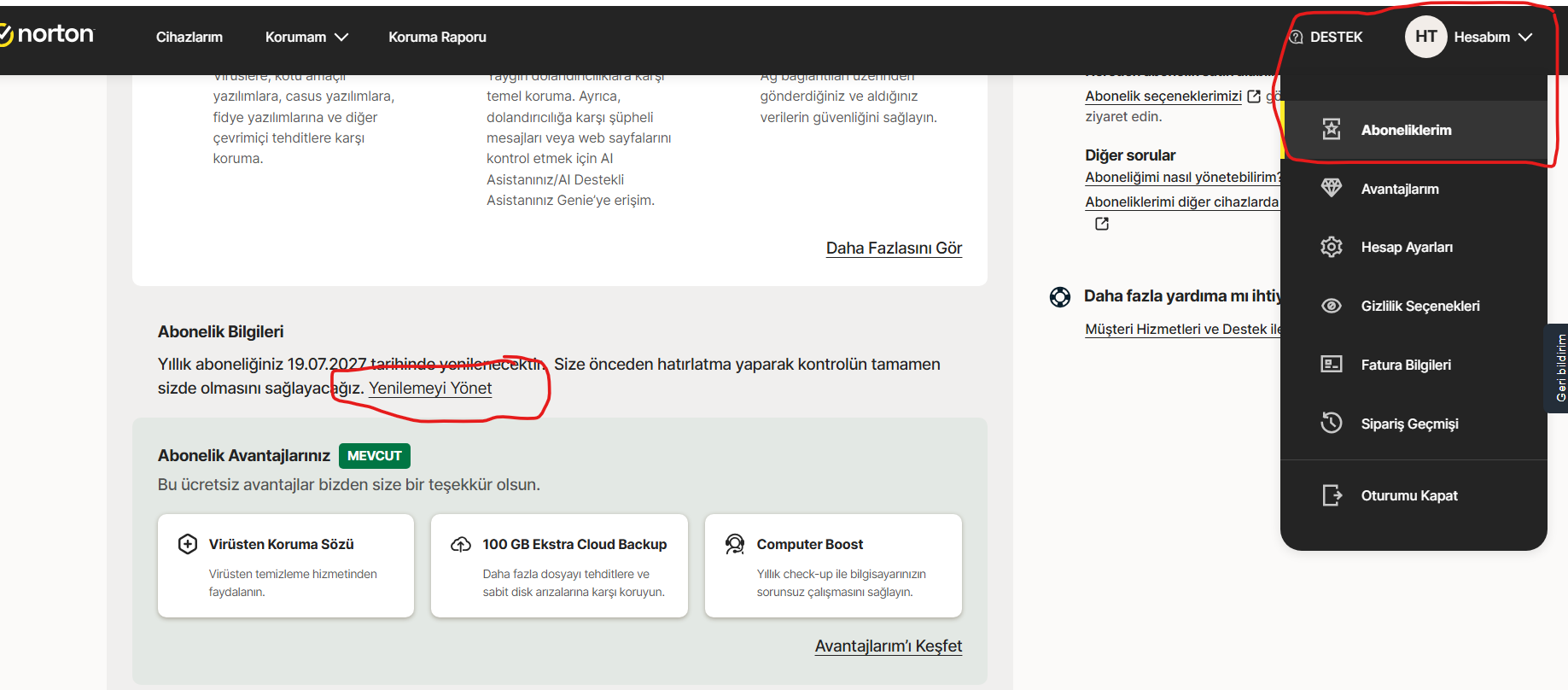Screen dimensions: 1568x690
Task: Click the Norton logo
Action: point(46,34)
